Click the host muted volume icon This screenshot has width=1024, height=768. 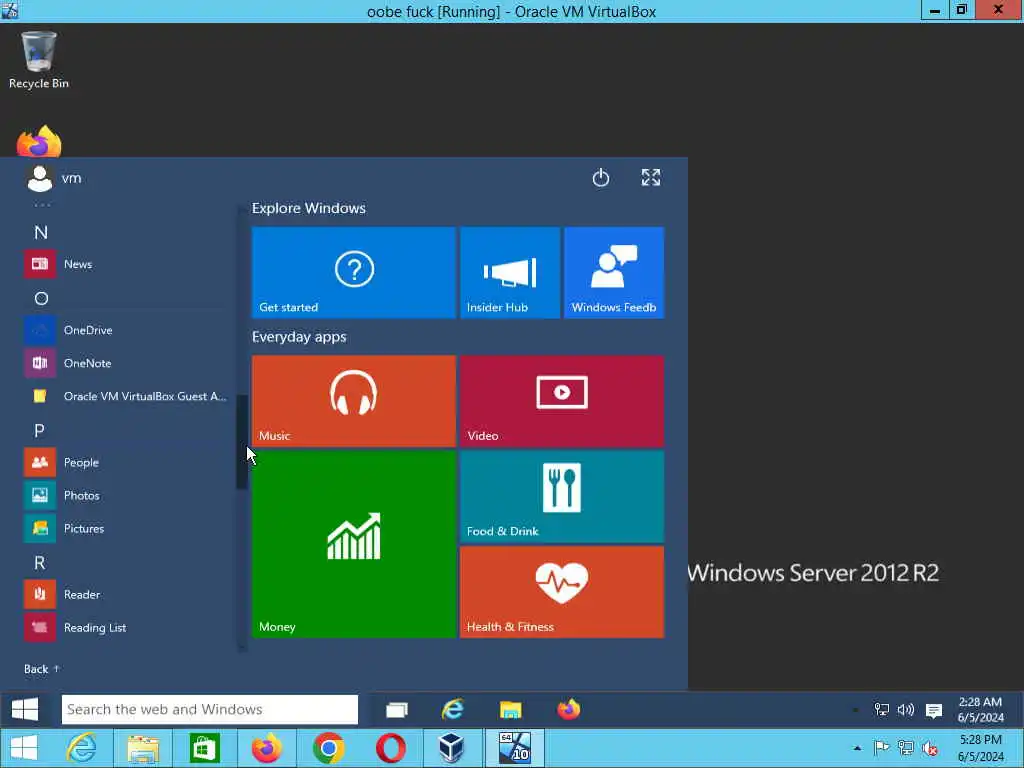tap(930, 748)
